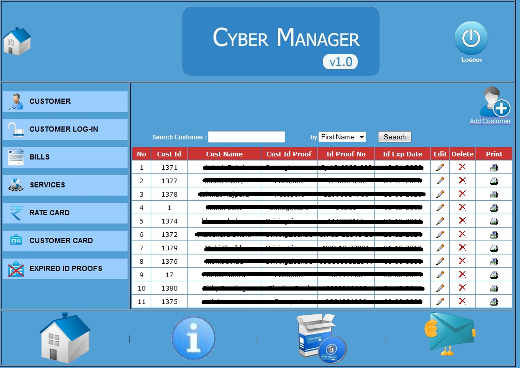
Task: Click the home house icon in header
Action: pyautogui.click(x=17, y=41)
